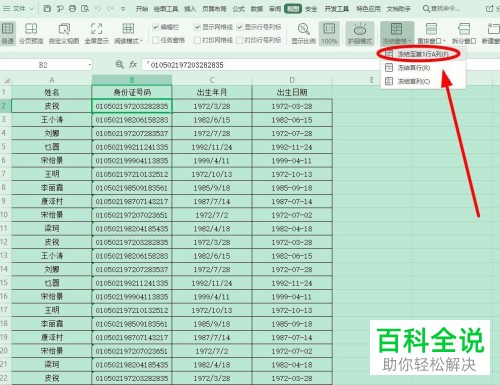The width and height of the screenshot is (500, 385).
Task: Open the 审阅 review tab
Action: click(x=275, y=9)
